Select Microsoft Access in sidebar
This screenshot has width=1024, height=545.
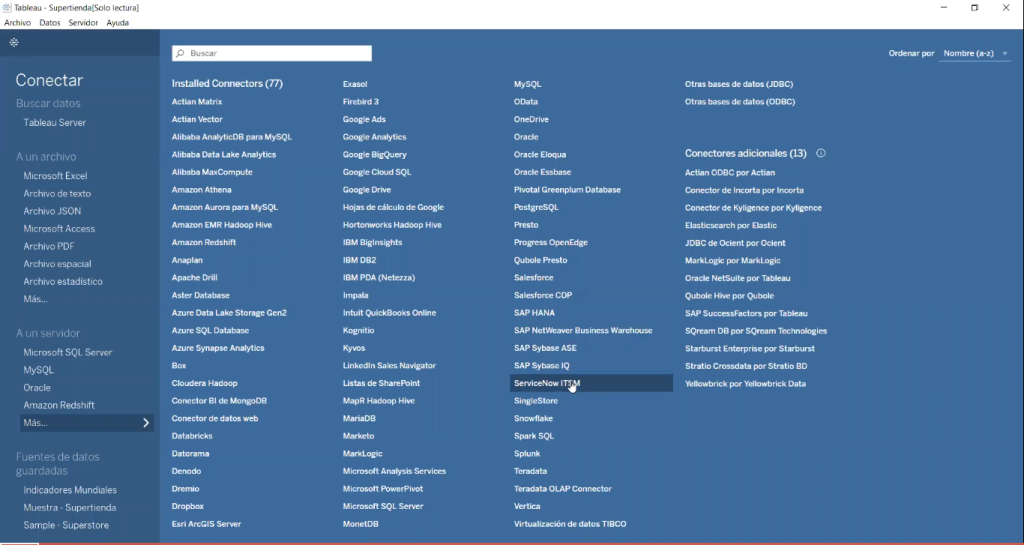click(x=59, y=229)
